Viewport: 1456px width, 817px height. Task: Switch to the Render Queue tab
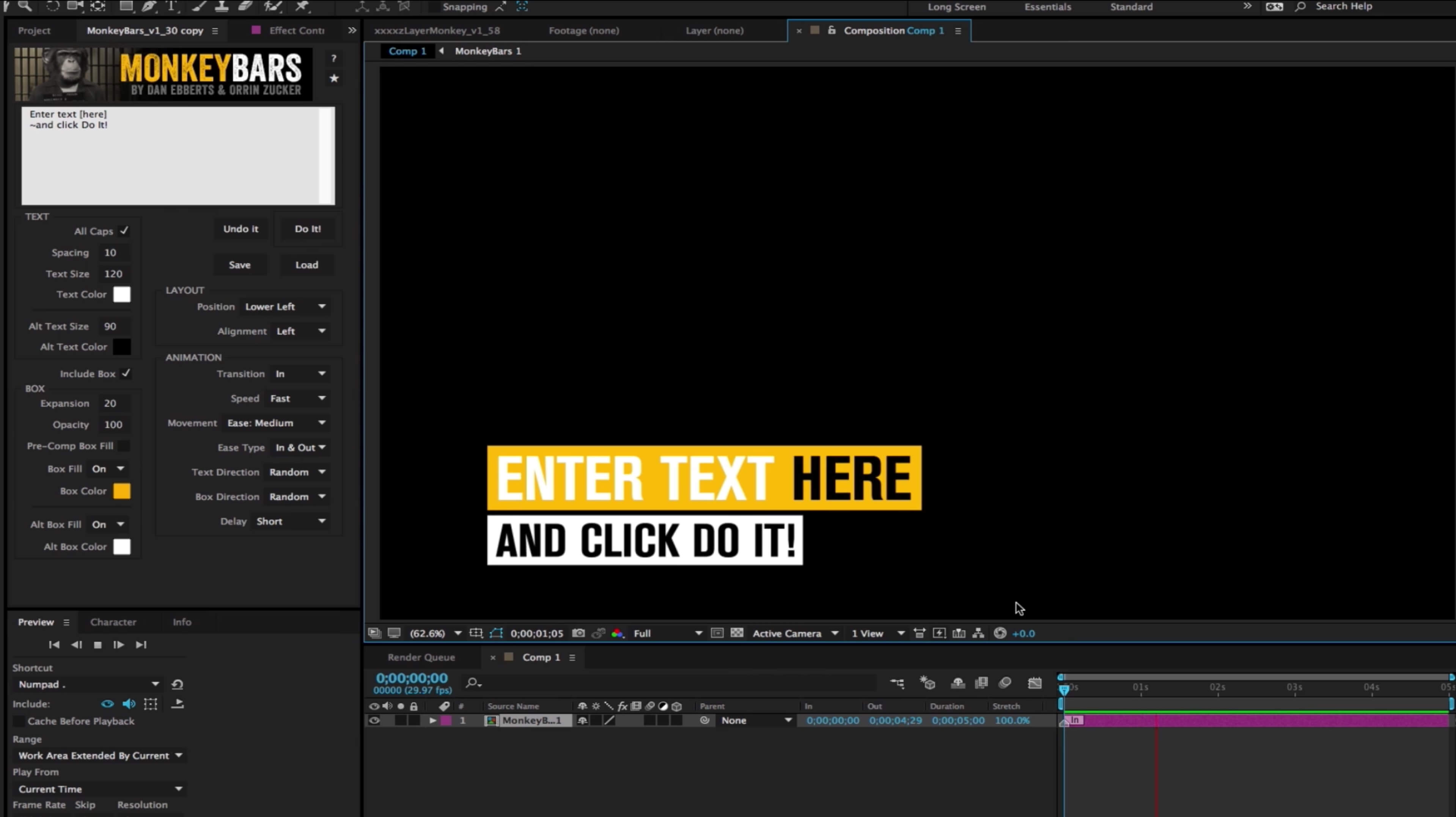[x=421, y=657]
